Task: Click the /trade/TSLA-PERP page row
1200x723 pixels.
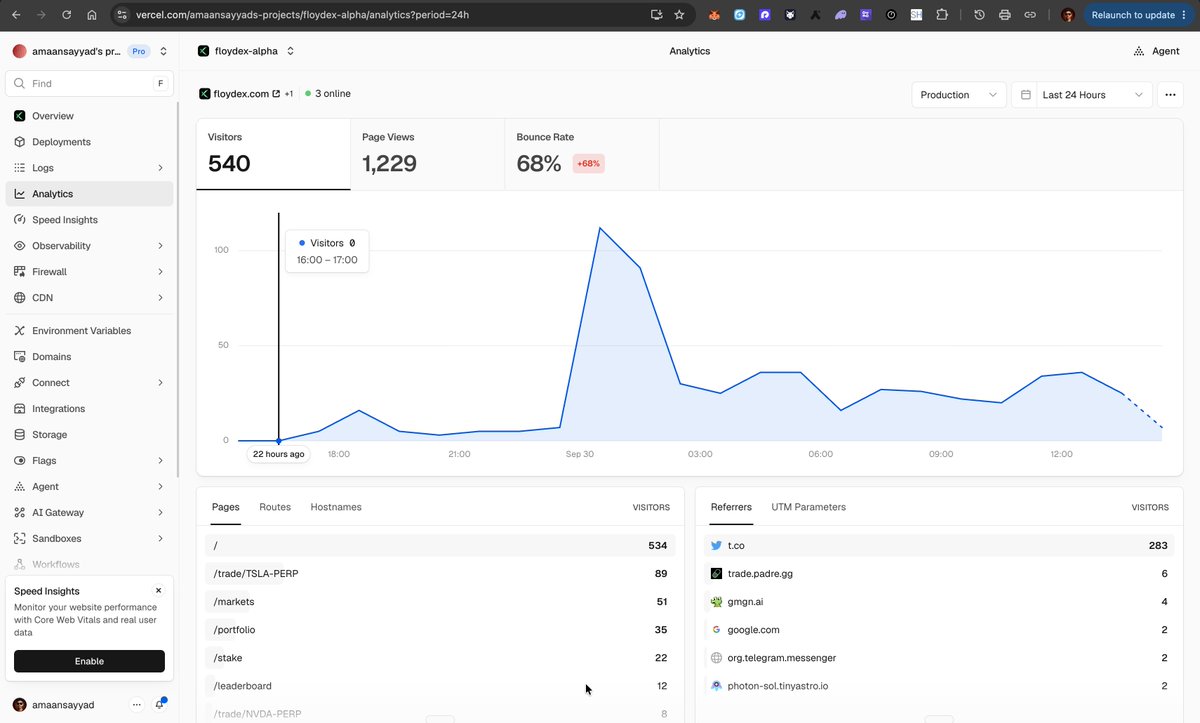Action: coord(440,574)
